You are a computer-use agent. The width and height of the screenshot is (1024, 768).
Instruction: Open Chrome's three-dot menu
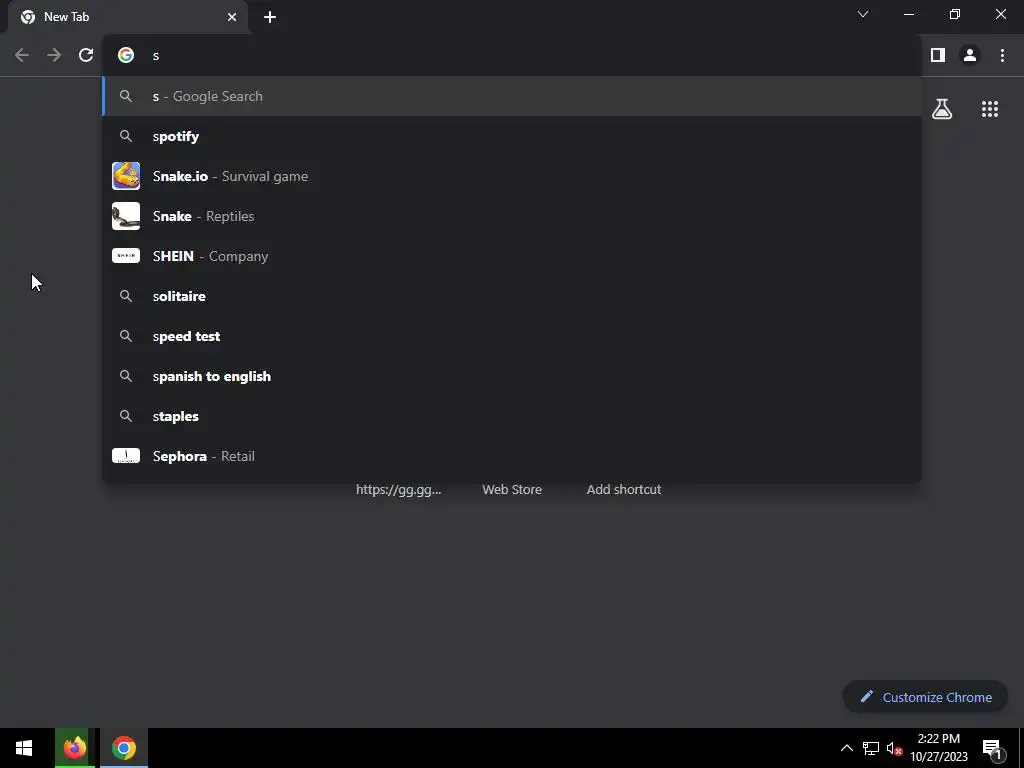click(x=1002, y=56)
